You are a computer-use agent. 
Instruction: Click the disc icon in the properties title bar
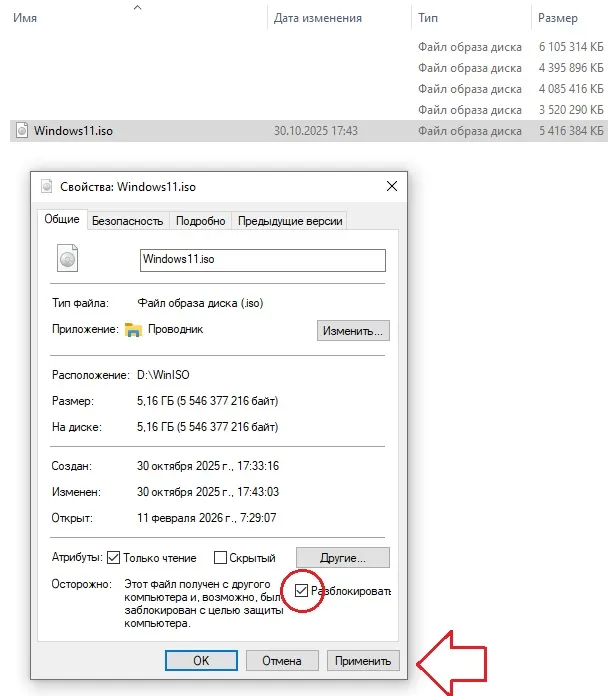[47, 186]
